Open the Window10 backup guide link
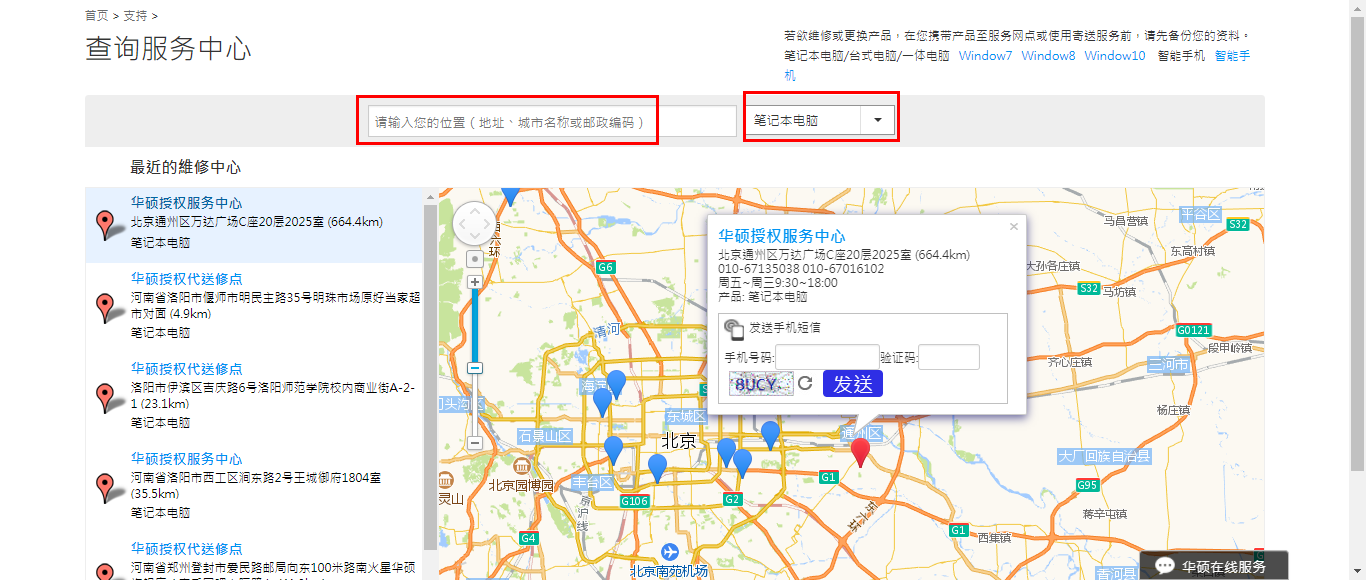The height and width of the screenshot is (580, 1366). pos(1114,56)
